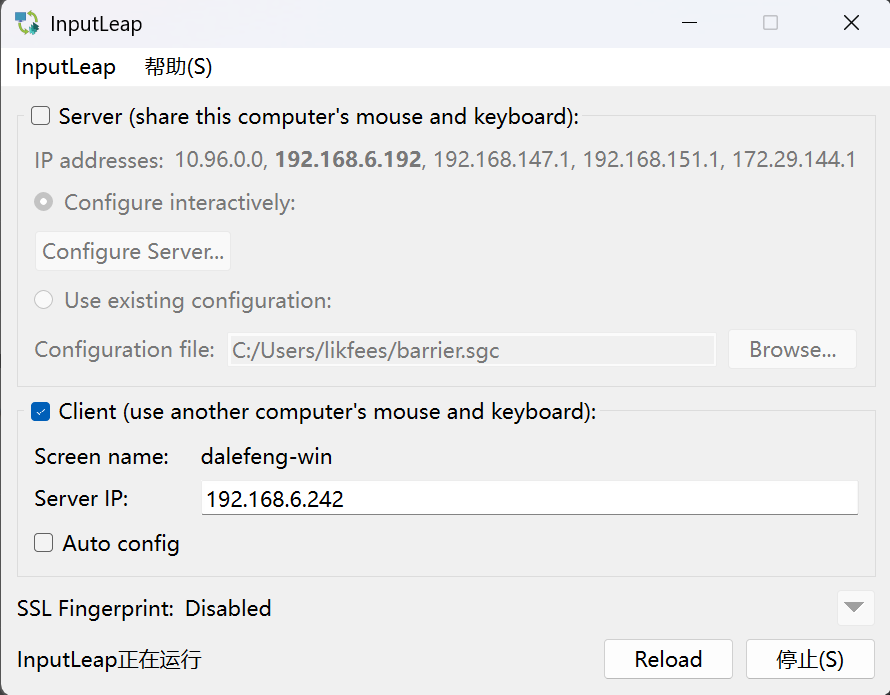Image resolution: width=890 pixels, height=695 pixels.
Task: Expand the SSL Fingerprint dropdown arrow
Action: 854,607
